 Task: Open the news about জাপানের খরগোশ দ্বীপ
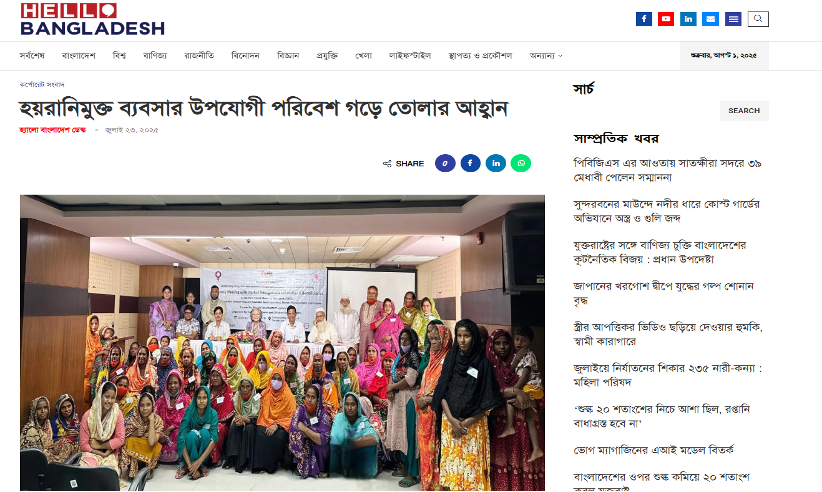point(664,293)
